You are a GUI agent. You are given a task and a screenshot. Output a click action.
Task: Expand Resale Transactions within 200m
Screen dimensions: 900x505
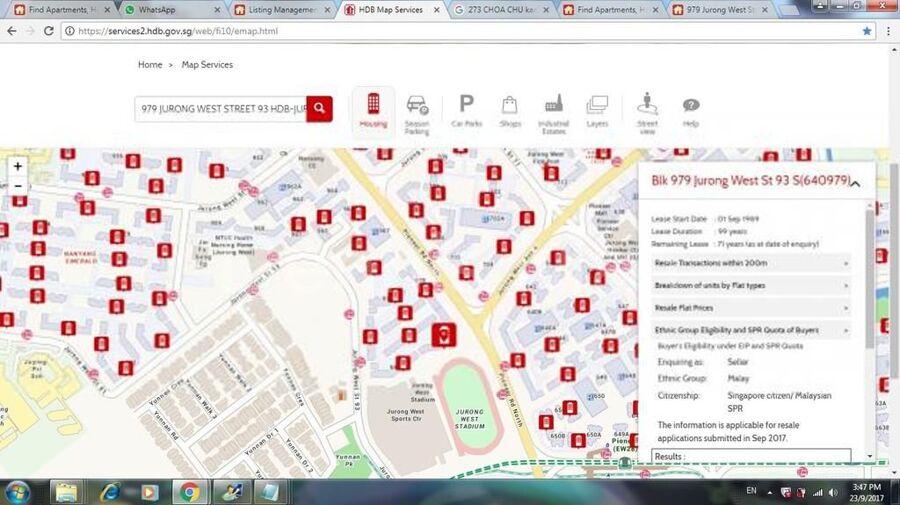pos(751,263)
